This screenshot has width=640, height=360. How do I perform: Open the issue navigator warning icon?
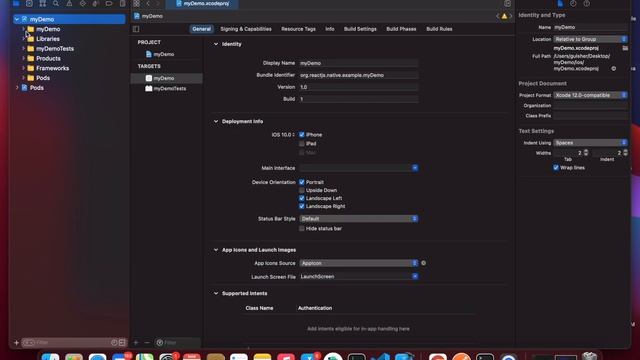(x=69, y=3)
